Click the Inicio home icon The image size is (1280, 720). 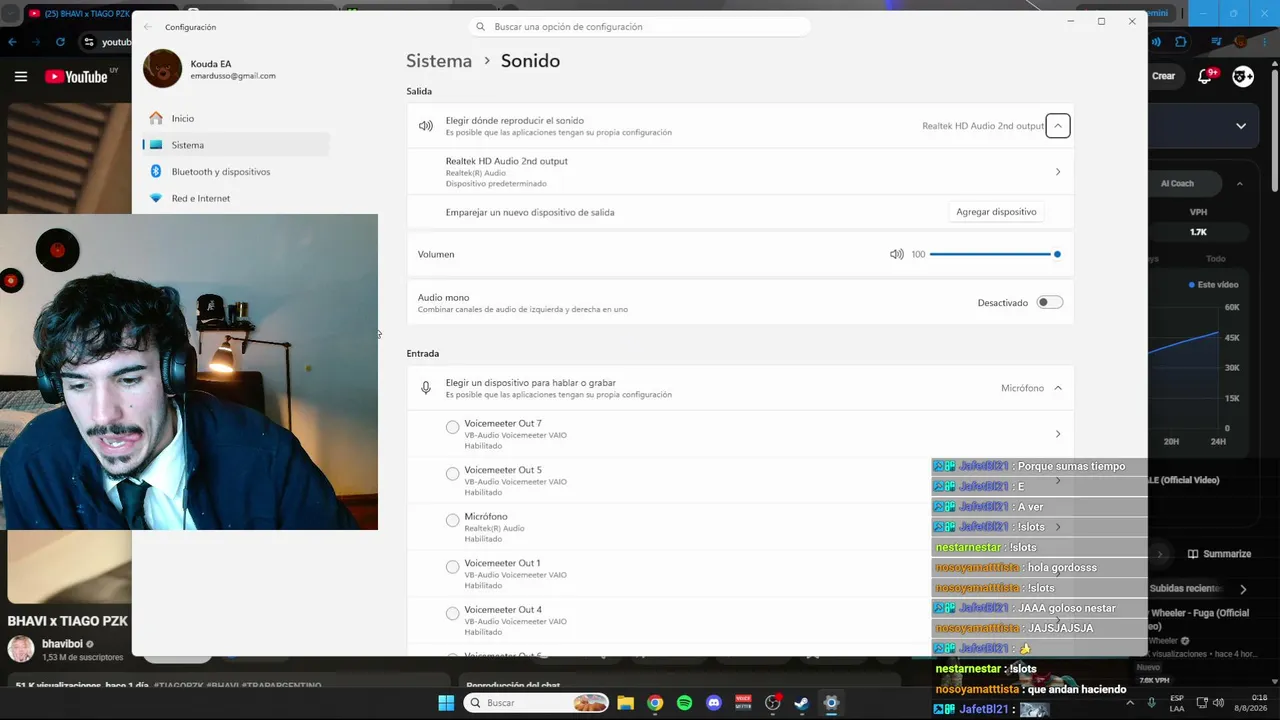(156, 118)
